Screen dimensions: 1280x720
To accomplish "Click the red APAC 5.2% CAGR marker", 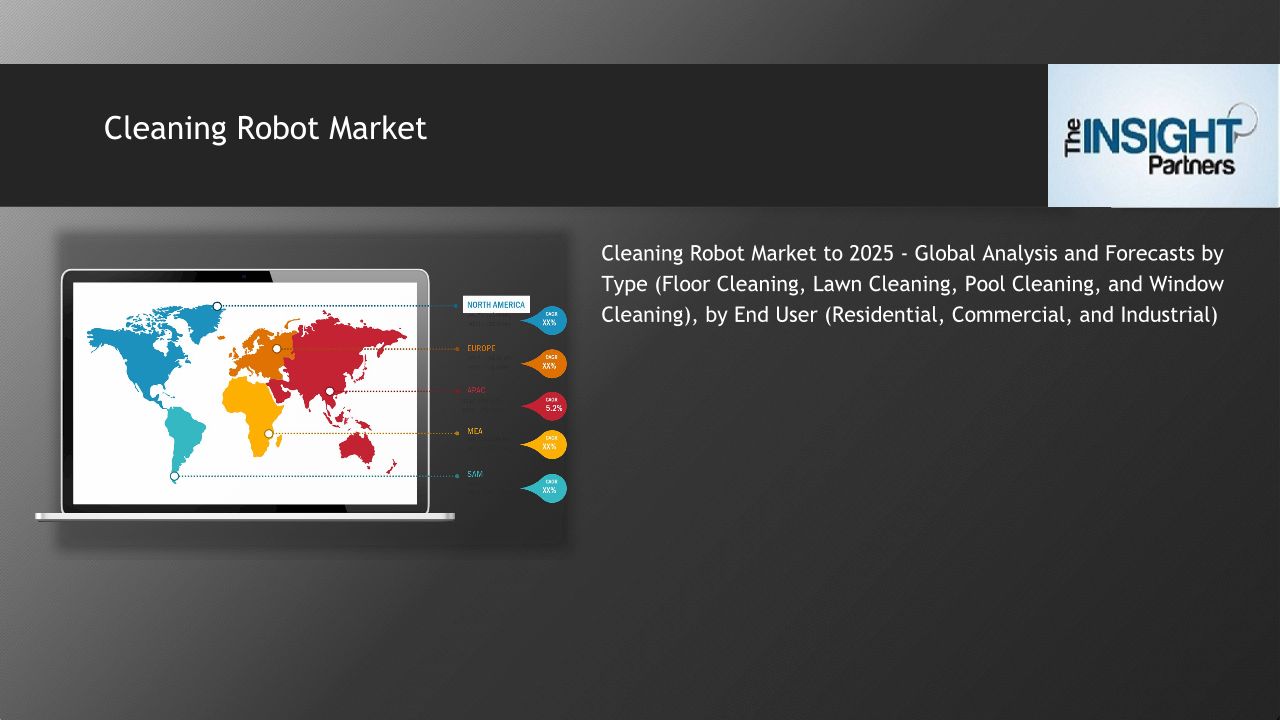I will [550, 406].
